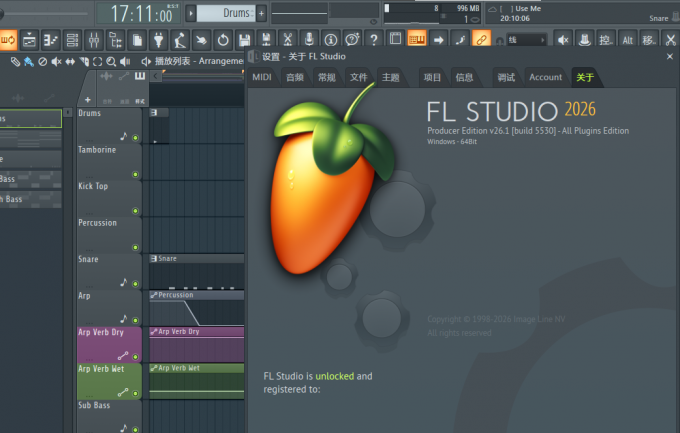The image size is (680, 433).
Task: Open the Arp Verb Wet clip menu icon
Action: [154, 368]
